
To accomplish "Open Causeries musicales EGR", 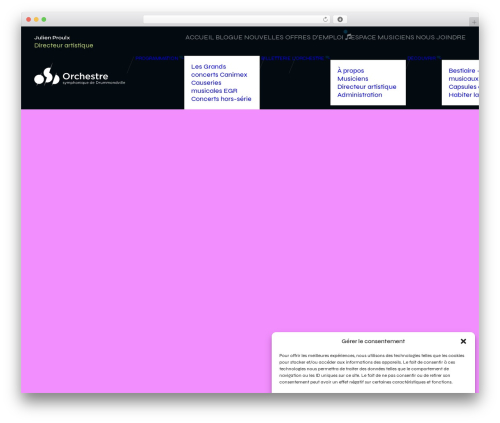I will point(214,87).
